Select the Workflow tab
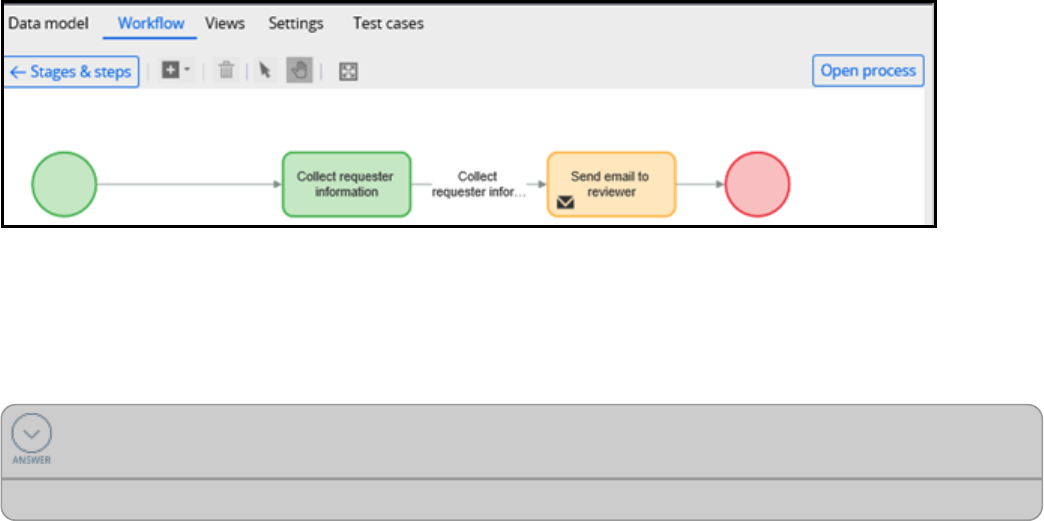Viewport: 1044px width, 521px height. click(x=151, y=23)
